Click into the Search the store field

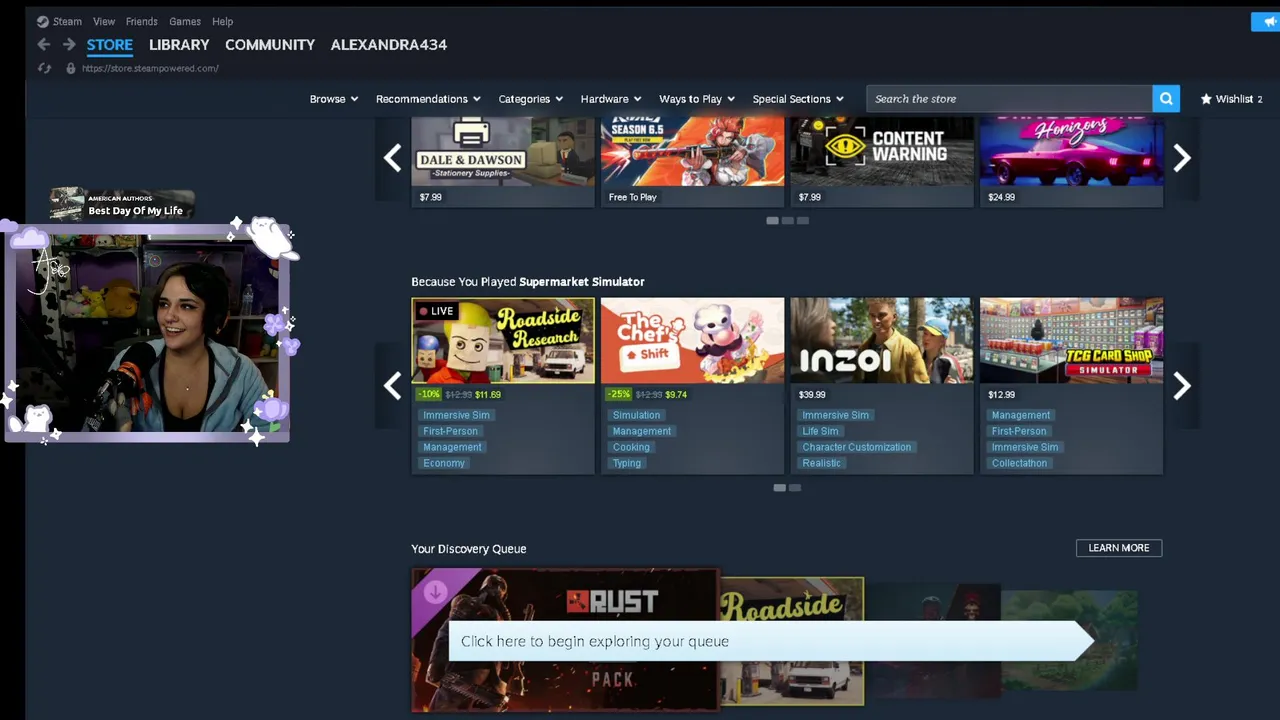[1009, 98]
